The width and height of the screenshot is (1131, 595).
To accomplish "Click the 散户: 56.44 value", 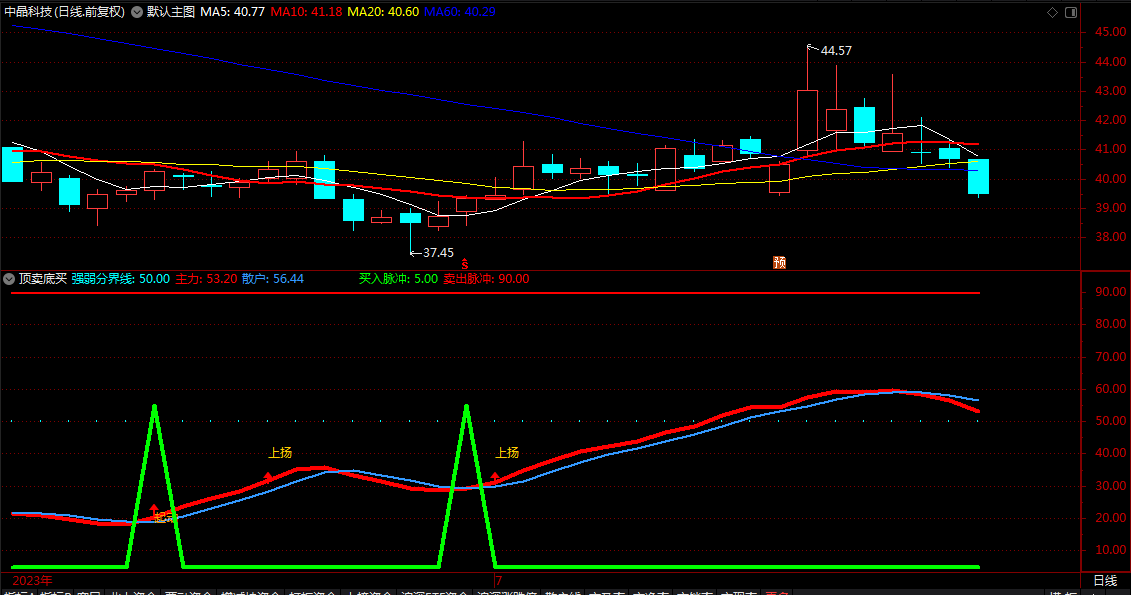I will [x=273, y=279].
